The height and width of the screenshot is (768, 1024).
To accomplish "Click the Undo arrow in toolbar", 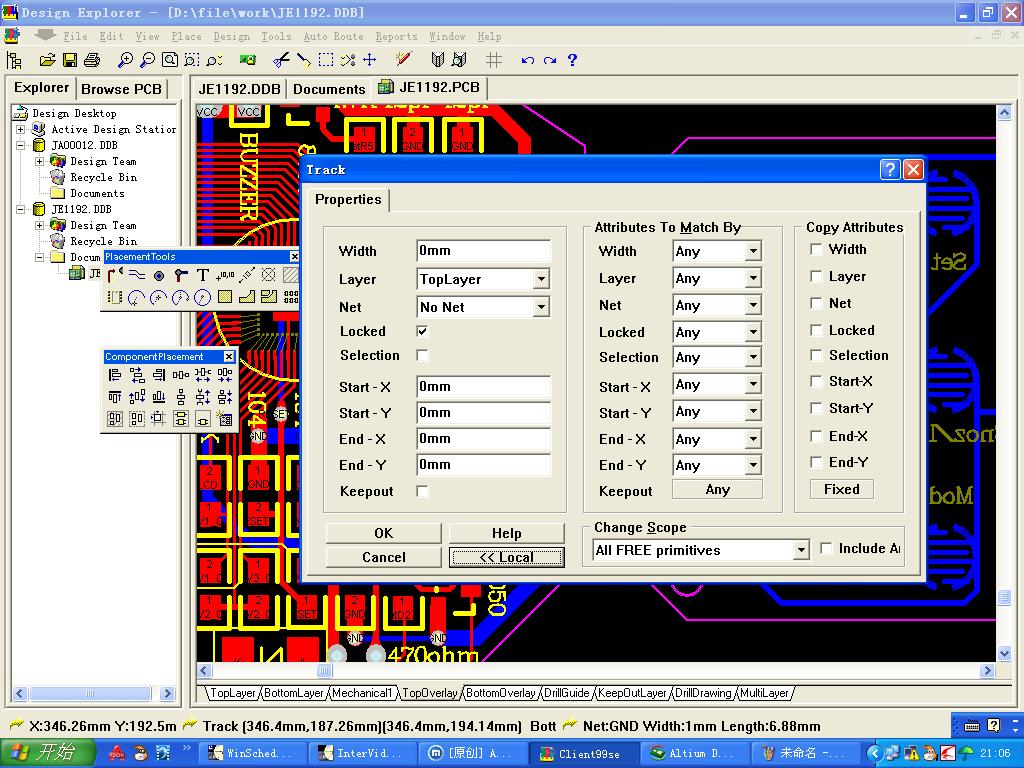I will pyautogui.click(x=528, y=61).
